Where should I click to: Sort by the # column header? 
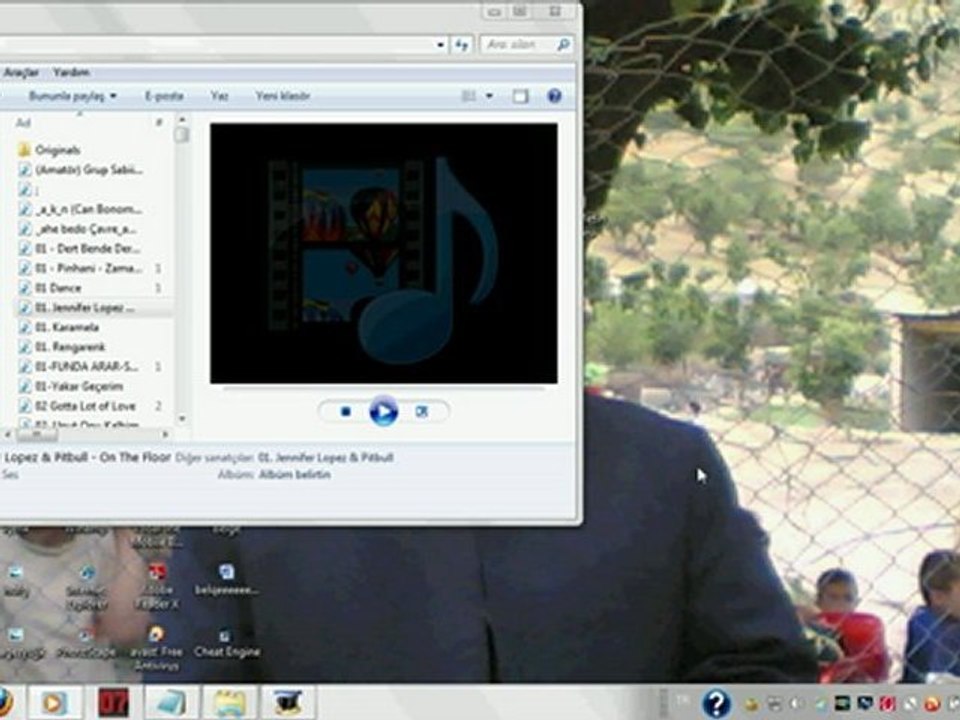pos(159,122)
